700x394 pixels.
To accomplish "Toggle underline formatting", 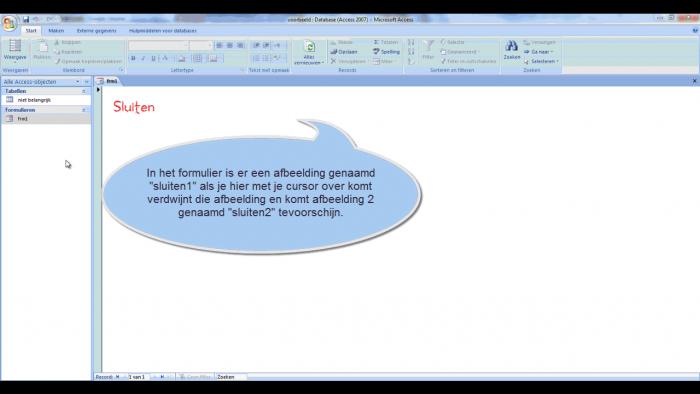I will click(x=154, y=58).
